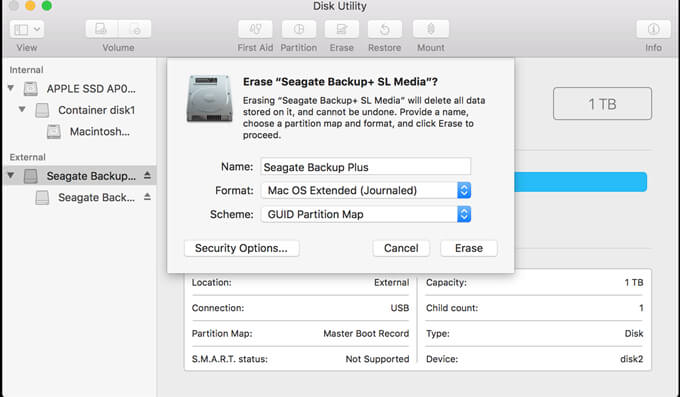Eject the Seagate Backup... parent disk

pos(147,175)
